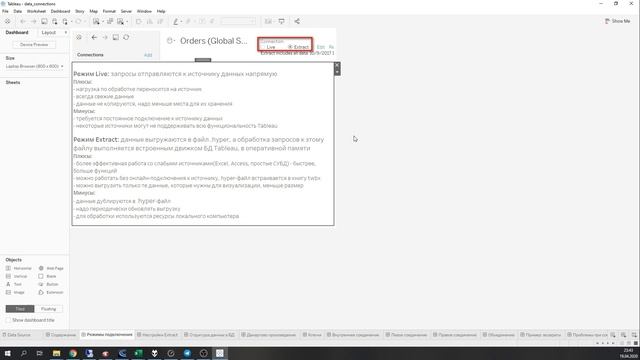
Task: Open the Help menu
Action: 161,11
